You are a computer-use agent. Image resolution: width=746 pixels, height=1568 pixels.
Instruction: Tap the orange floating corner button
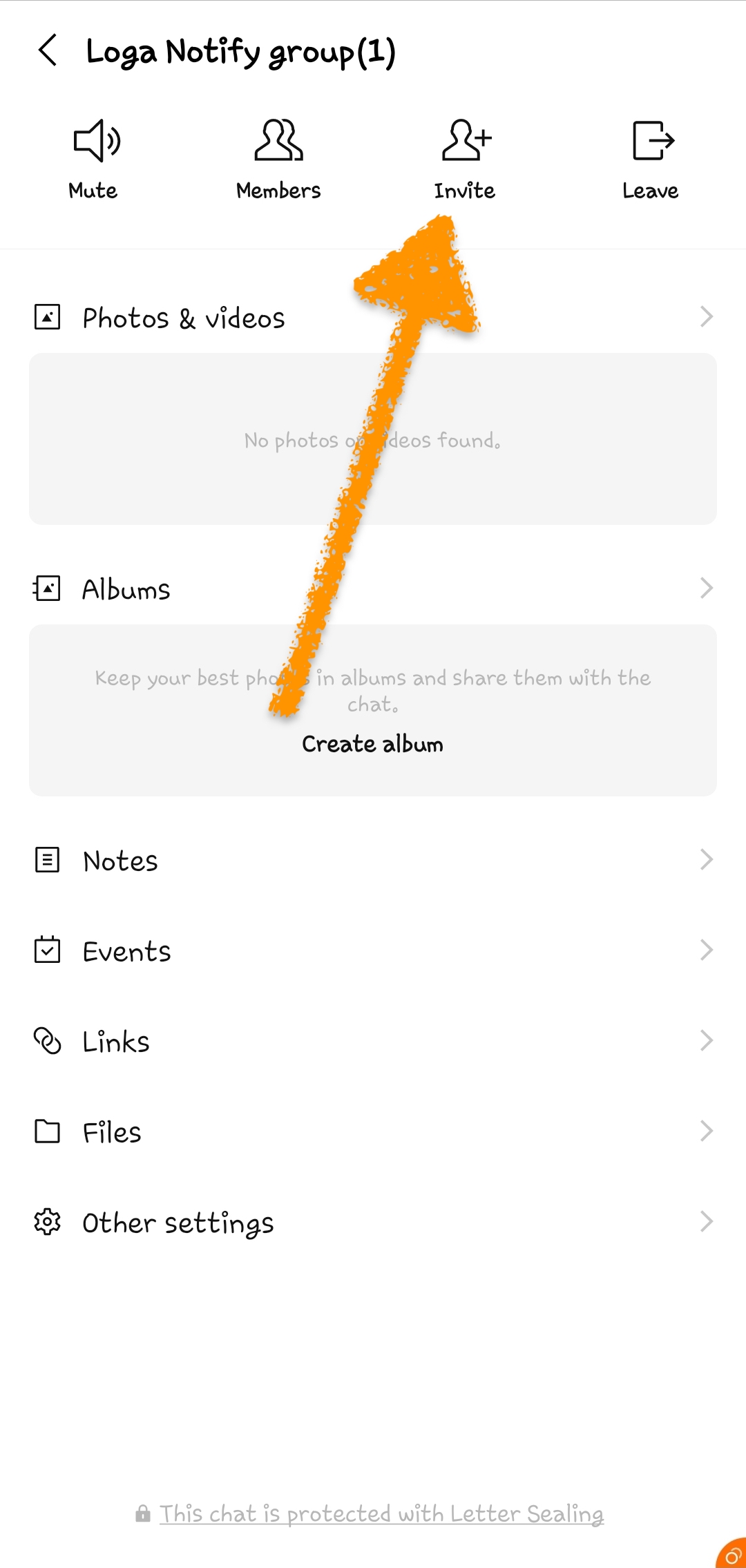(732, 1554)
